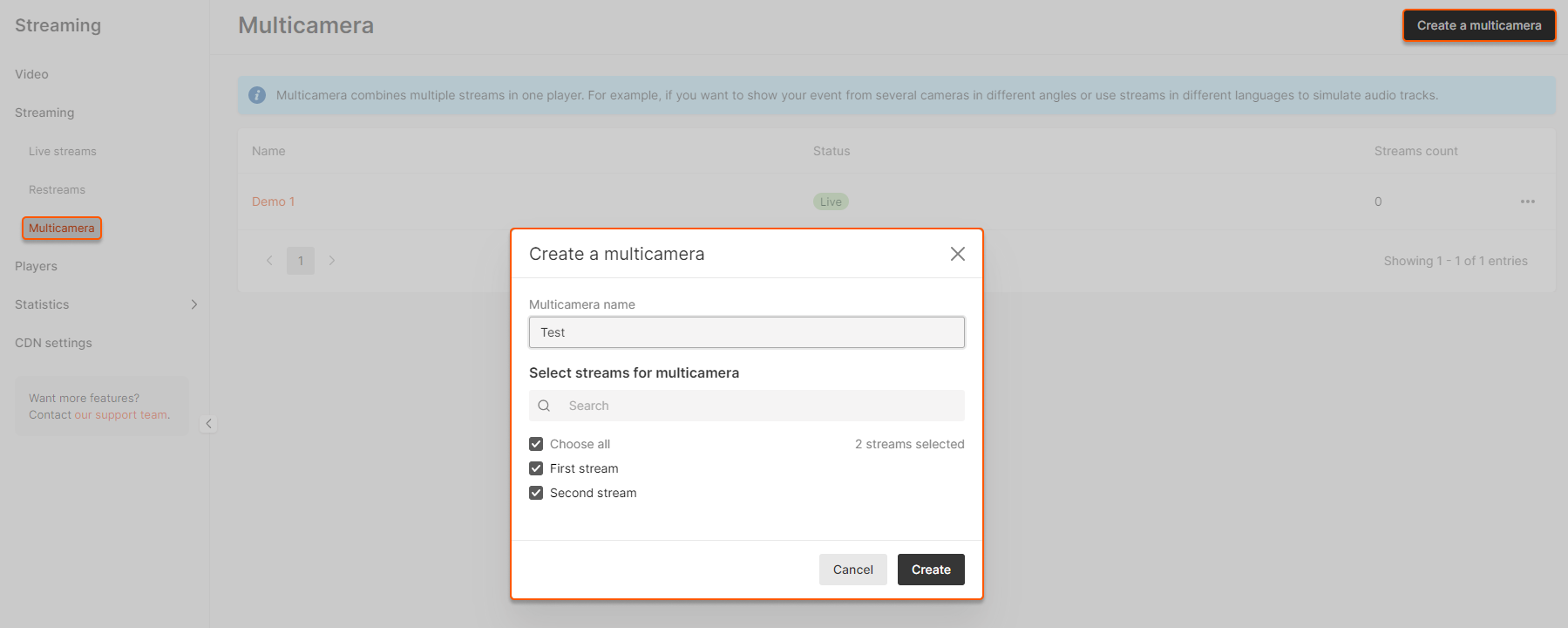This screenshot has width=1568, height=628.
Task: Open CDN settings in the sidebar
Action: tap(53, 343)
